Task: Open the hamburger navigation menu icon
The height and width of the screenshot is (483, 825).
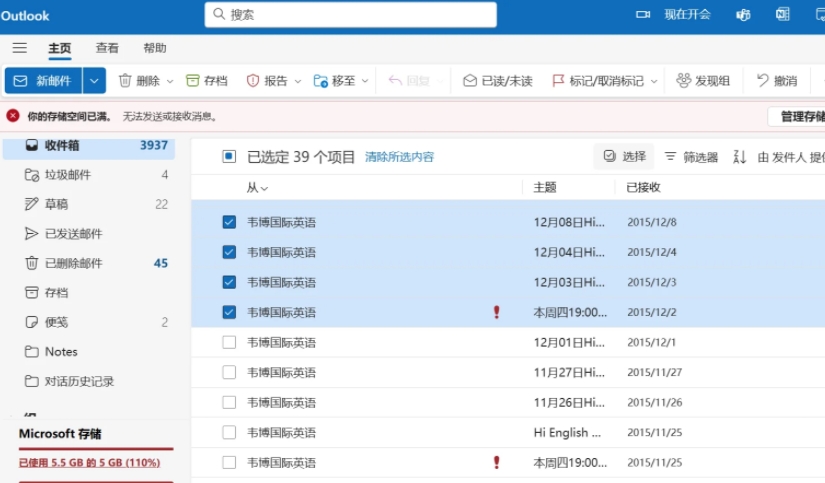Action: pos(19,48)
